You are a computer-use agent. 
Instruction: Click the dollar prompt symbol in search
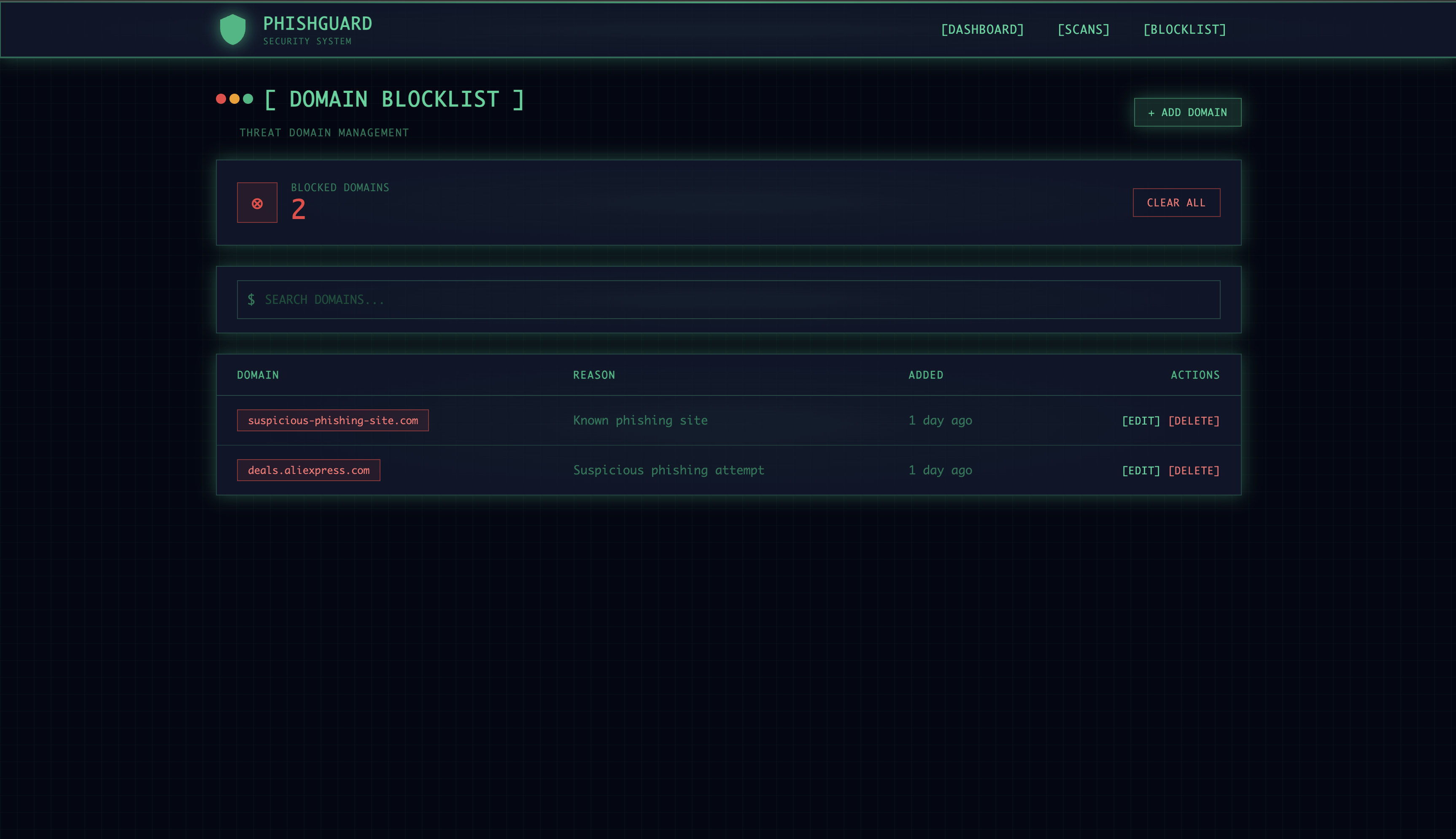(x=251, y=300)
